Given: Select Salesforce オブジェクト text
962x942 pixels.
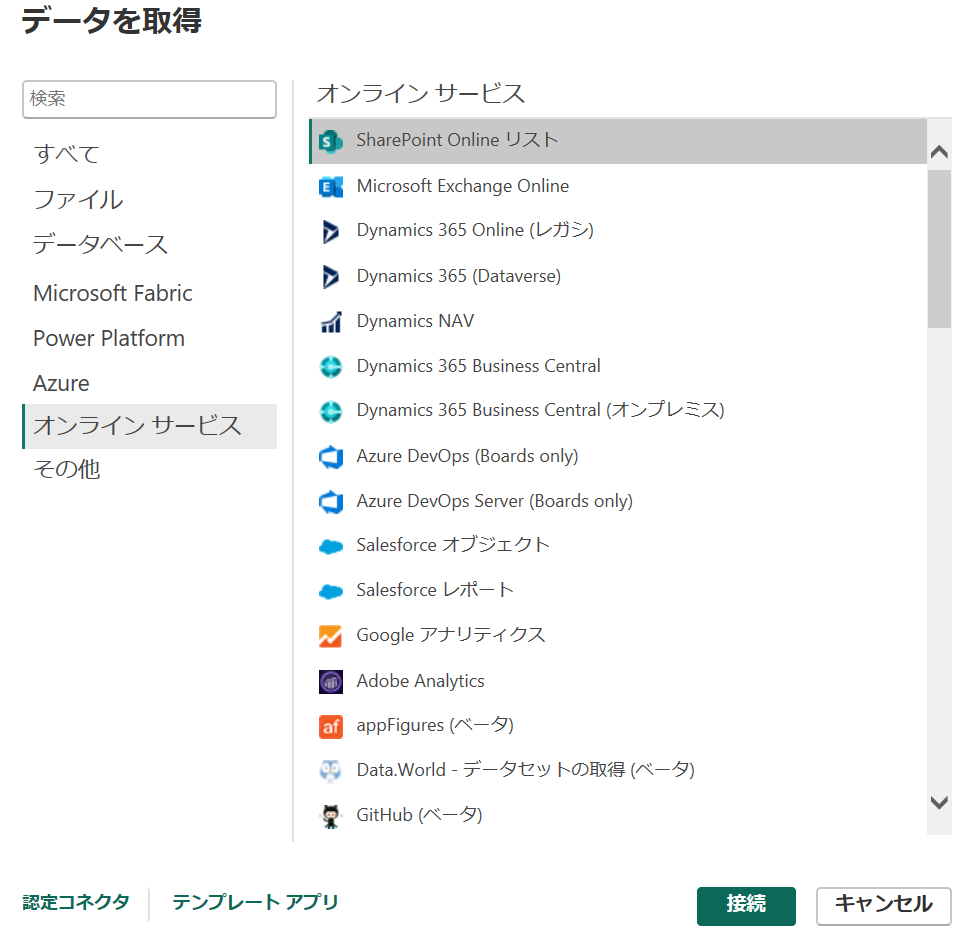Looking at the screenshot, I should point(453,545).
